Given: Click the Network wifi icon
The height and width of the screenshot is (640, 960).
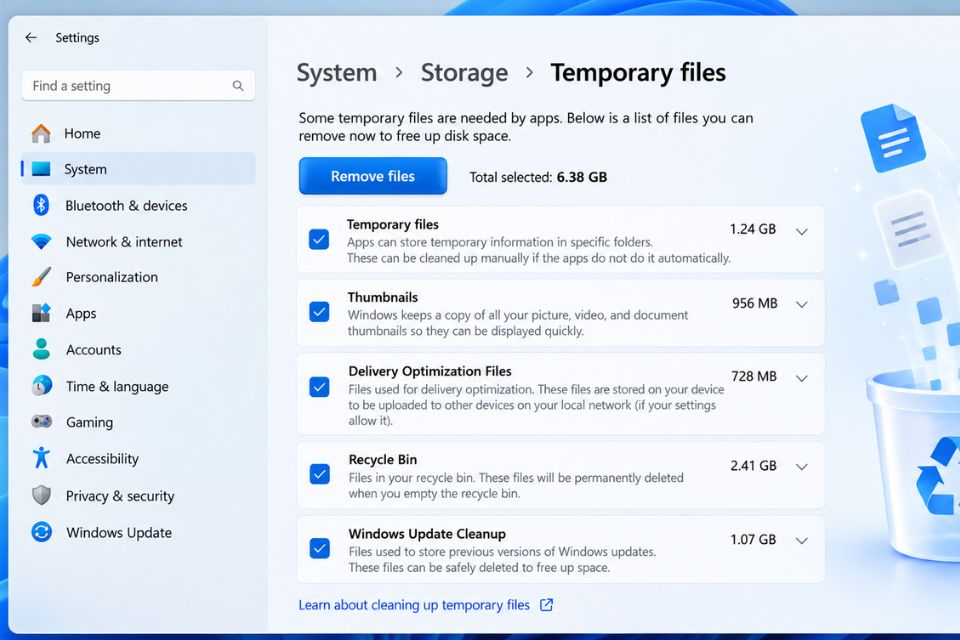Looking at the screenshot, I should 41,241.
